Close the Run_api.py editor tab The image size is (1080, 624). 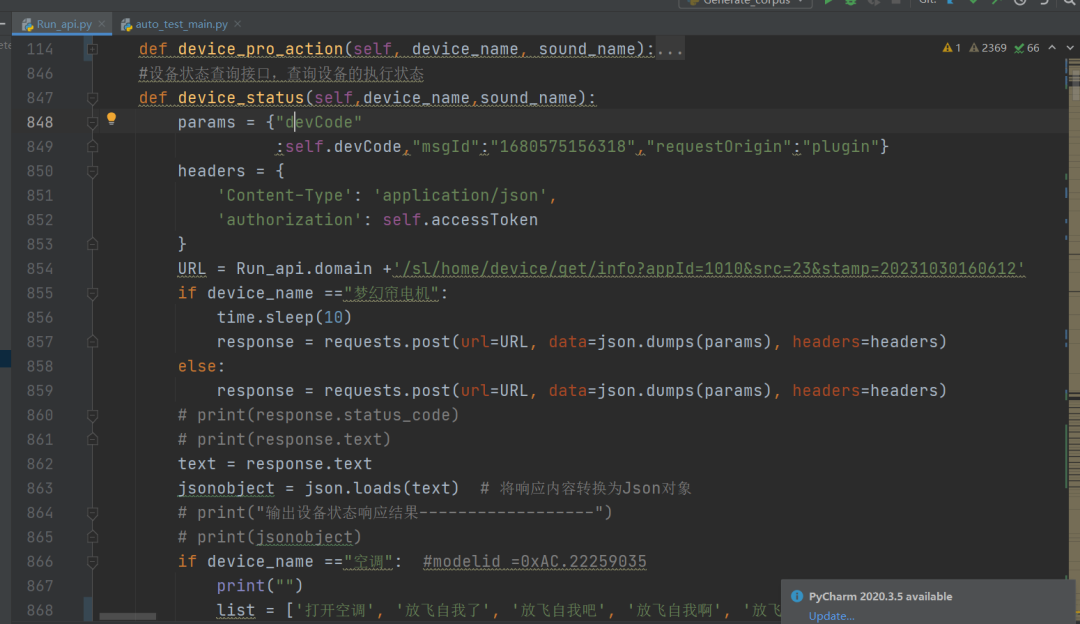(102, 23)
